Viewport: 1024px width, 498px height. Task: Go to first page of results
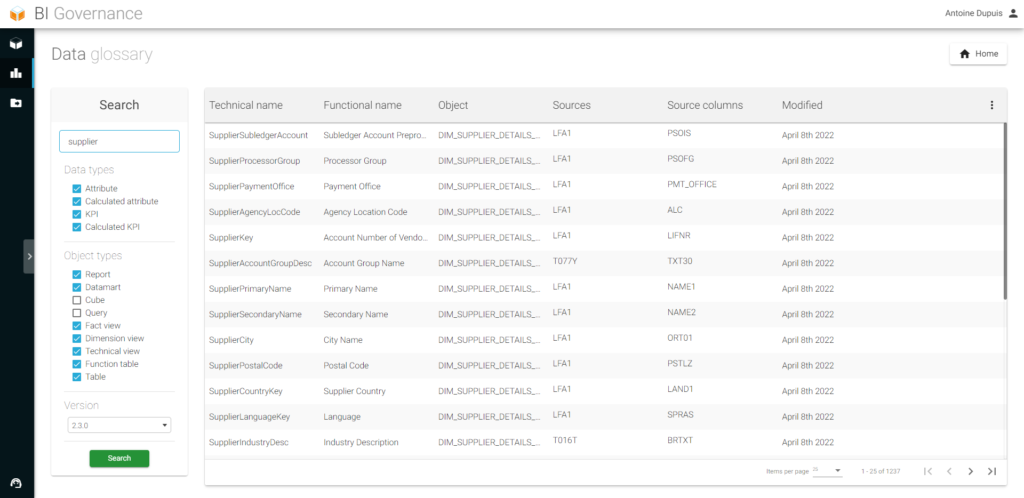928,471
